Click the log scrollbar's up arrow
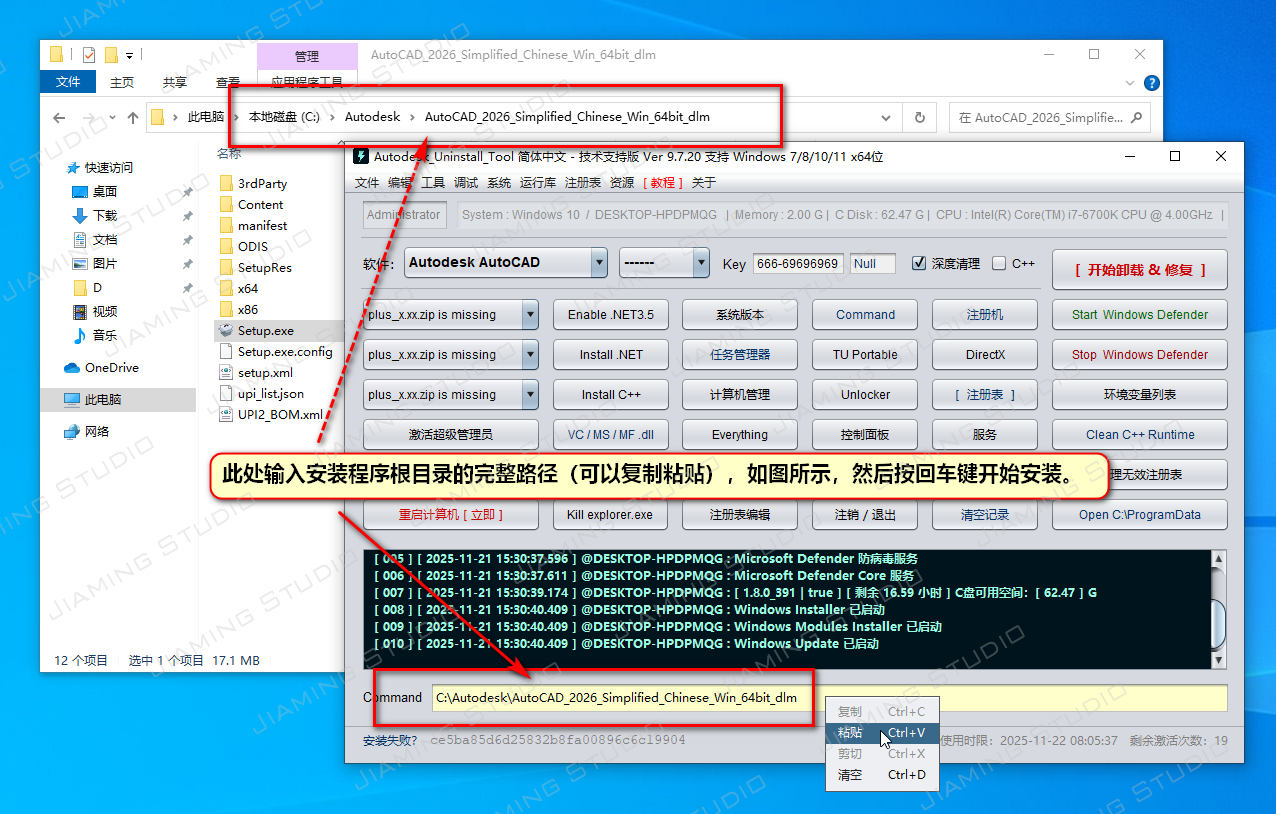Image resolution: width=1276 pixels, height=814 pixels. tap(1218, 559)
